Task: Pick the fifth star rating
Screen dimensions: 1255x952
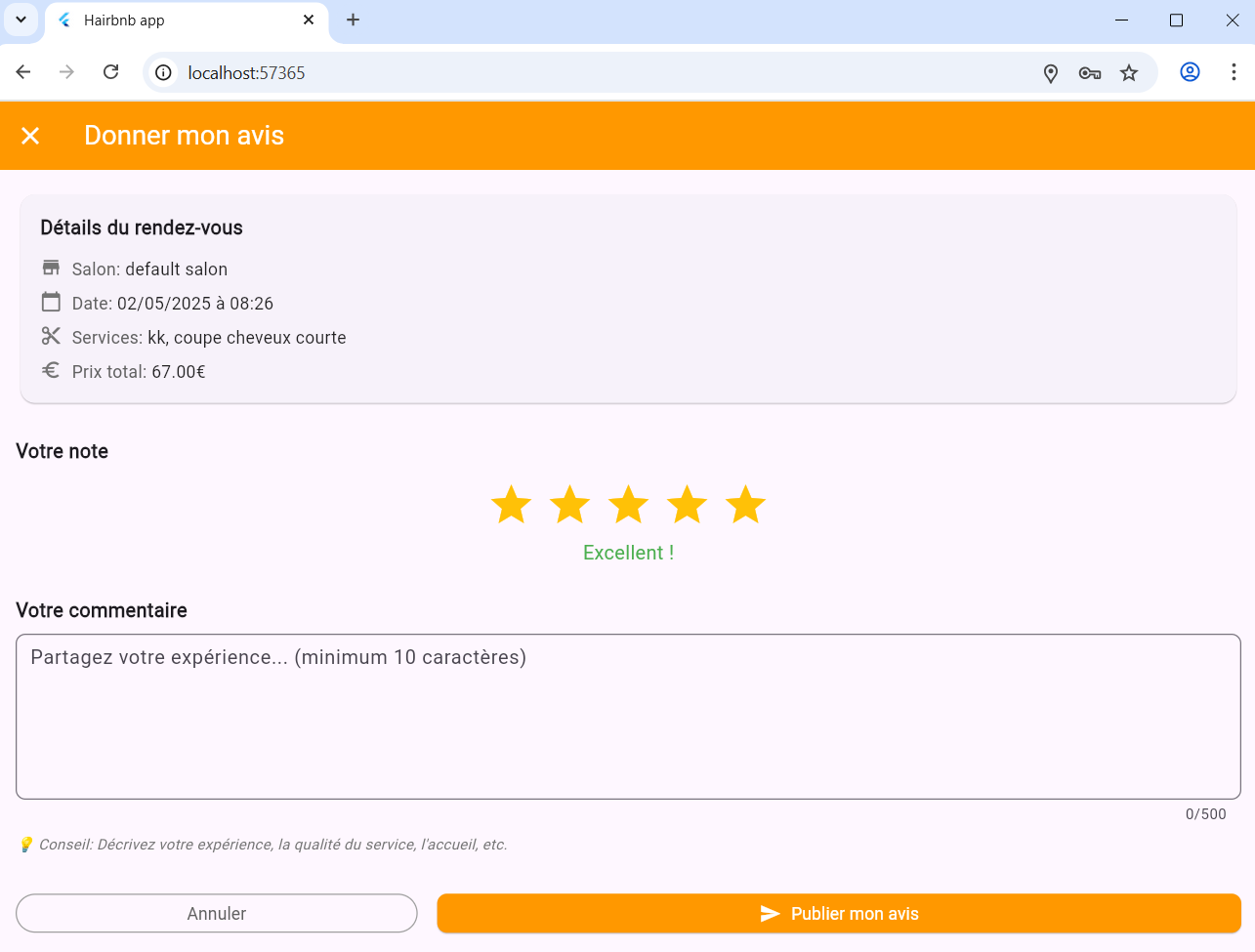Action: point(745,505)
